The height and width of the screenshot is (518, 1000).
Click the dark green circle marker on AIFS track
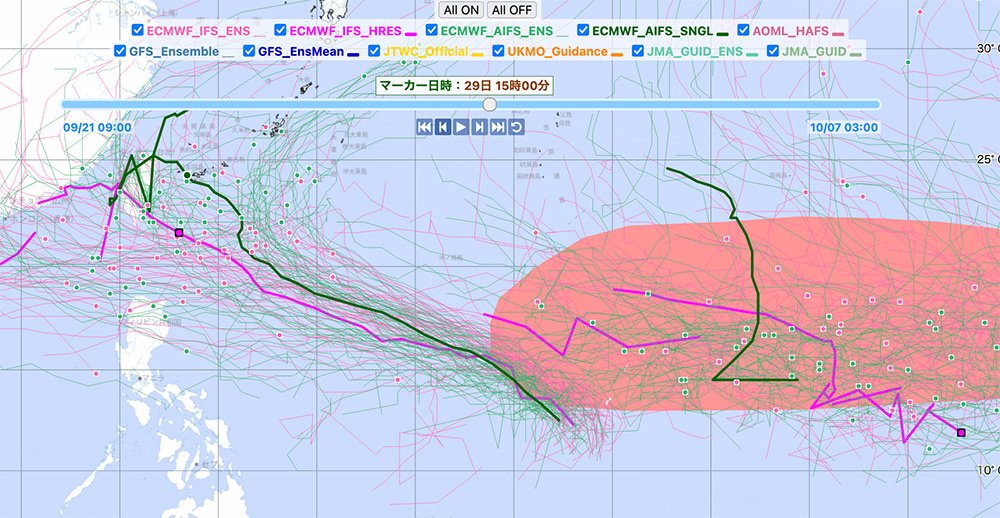point(187,175)
